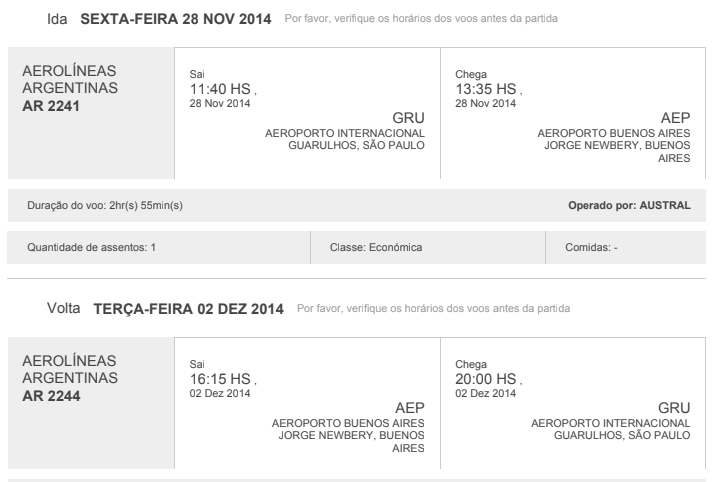Viewport: 712px width, 482px height.
Task: Select the AEP code under 13:35 arrival
Action: (676, 118)
